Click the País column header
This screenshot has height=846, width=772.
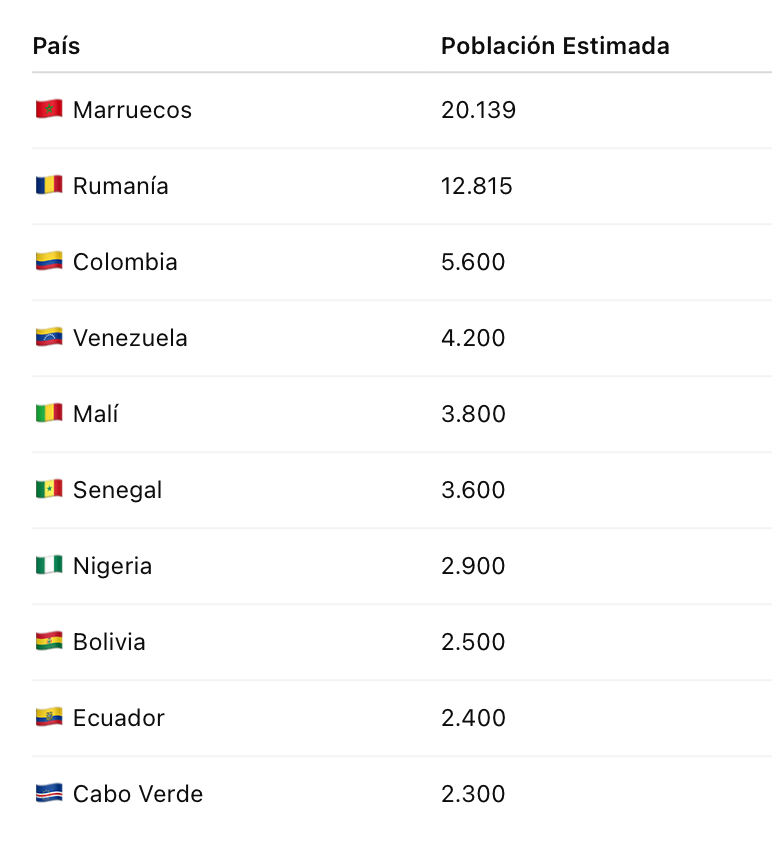[x=56, y=46]
